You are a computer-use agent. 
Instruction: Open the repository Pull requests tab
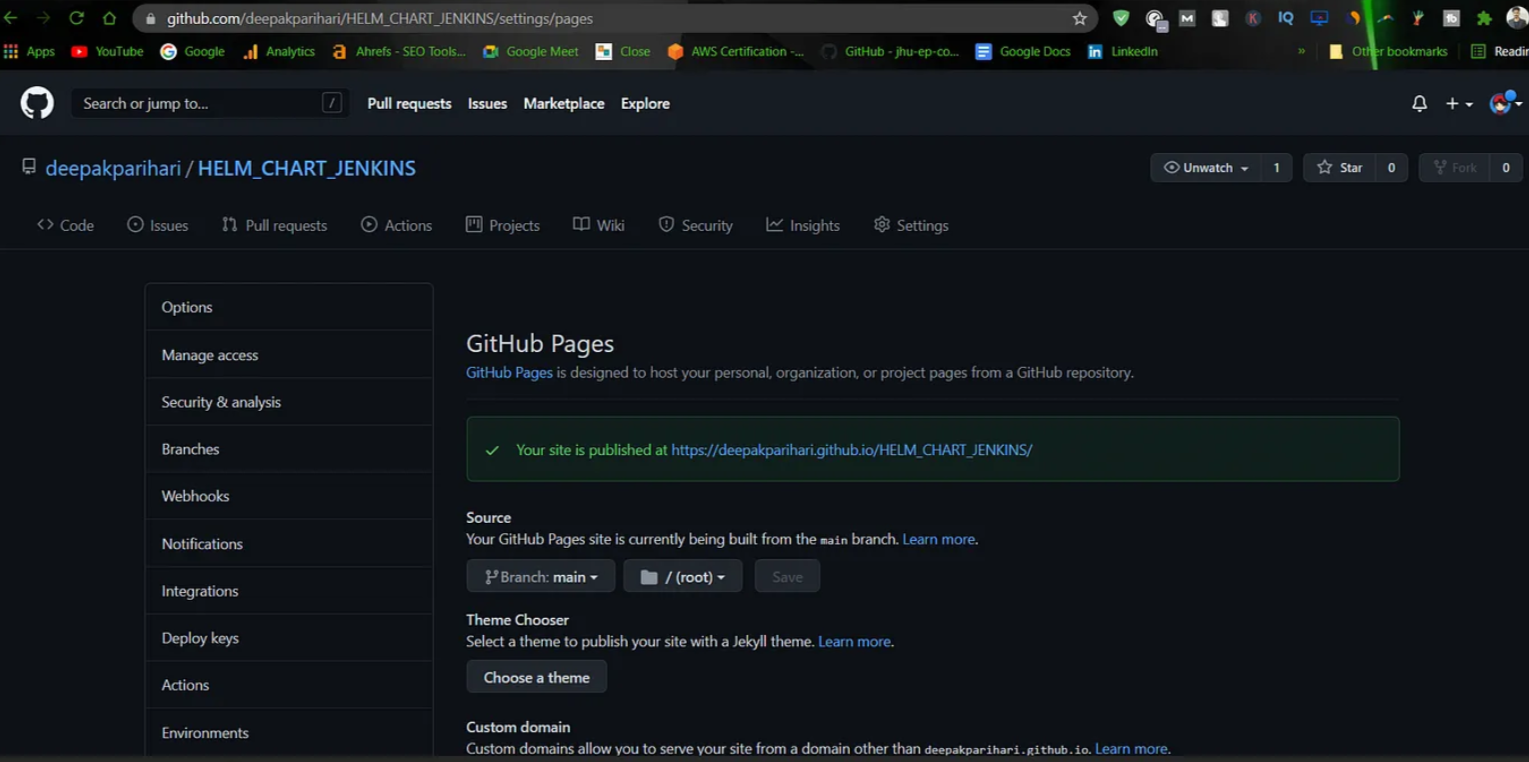pos(274,225)
